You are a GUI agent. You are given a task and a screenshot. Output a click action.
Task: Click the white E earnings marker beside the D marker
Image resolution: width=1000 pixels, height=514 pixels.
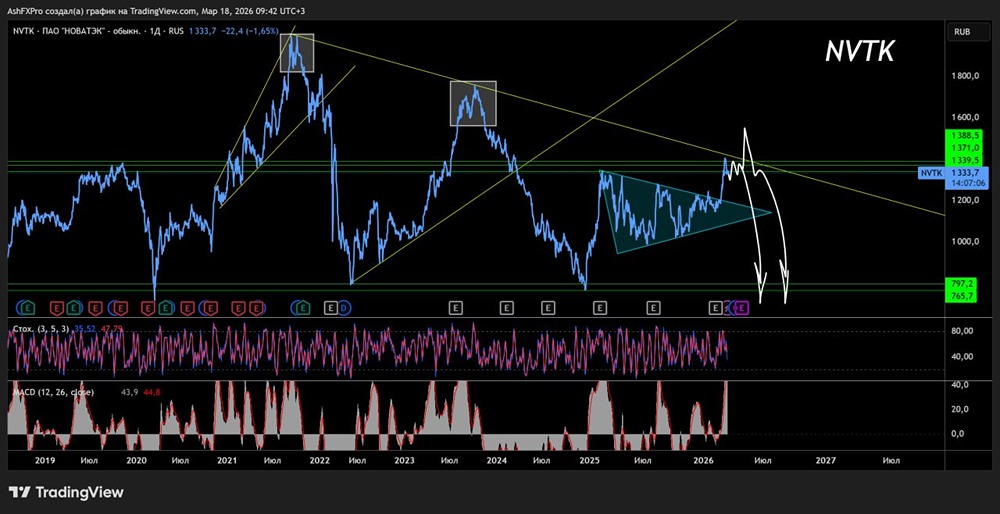tap(330, 308)
